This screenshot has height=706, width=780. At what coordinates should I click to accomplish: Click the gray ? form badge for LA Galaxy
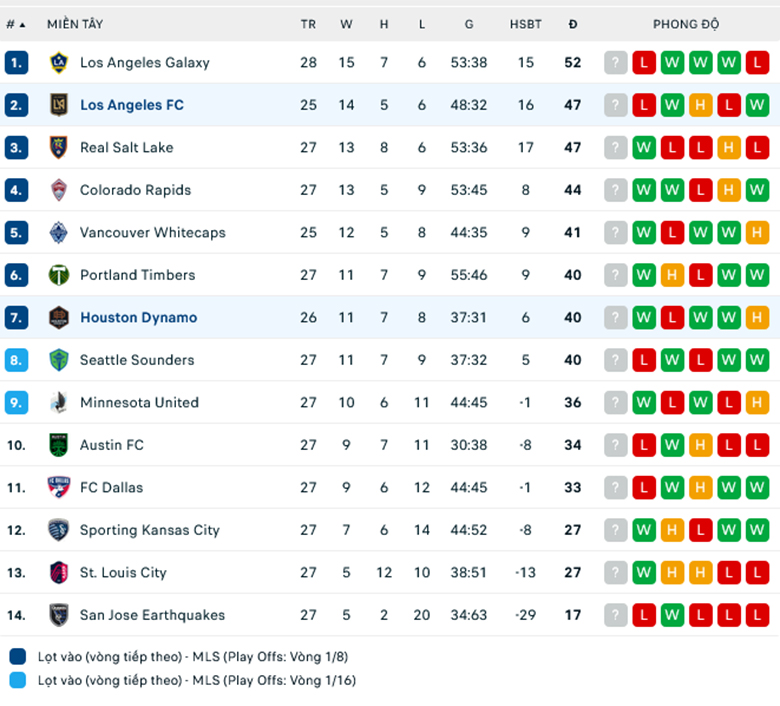pyautogui.click(x=615, y=62)
